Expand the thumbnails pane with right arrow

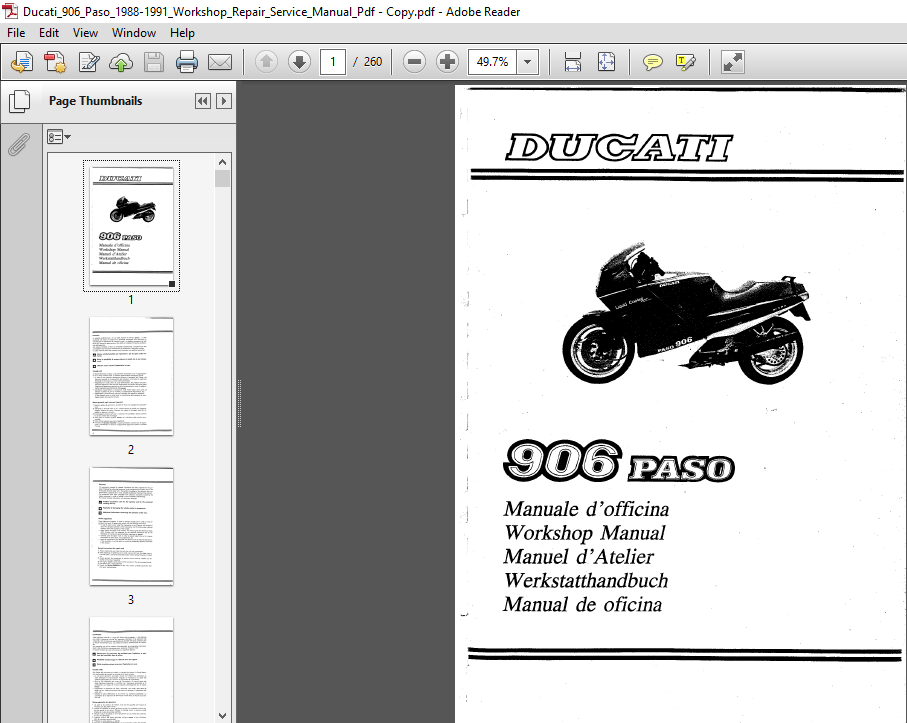click(x=224, y=101)
